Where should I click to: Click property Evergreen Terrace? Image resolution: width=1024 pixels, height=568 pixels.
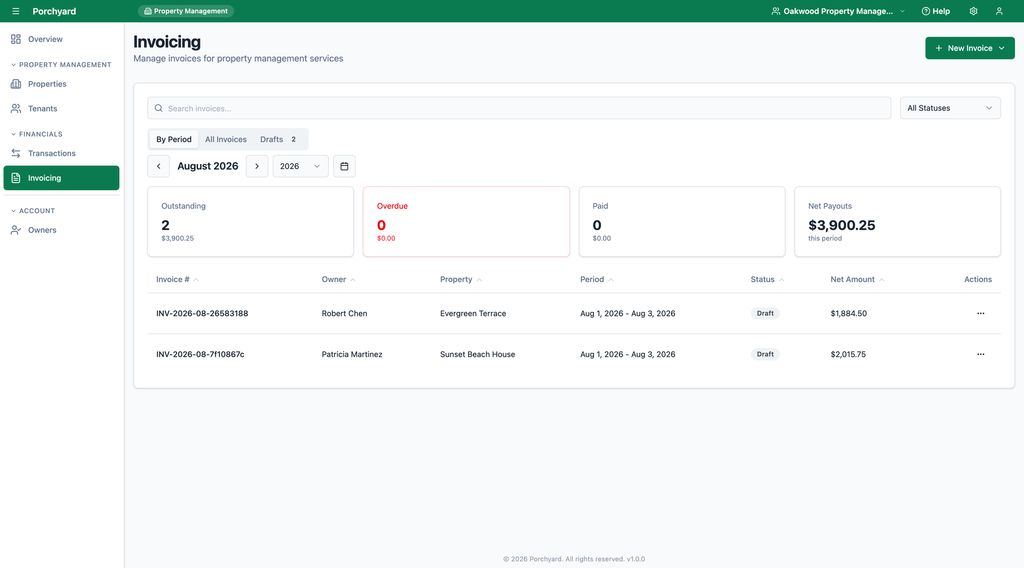pyautogui.click(x=473, y=313)
